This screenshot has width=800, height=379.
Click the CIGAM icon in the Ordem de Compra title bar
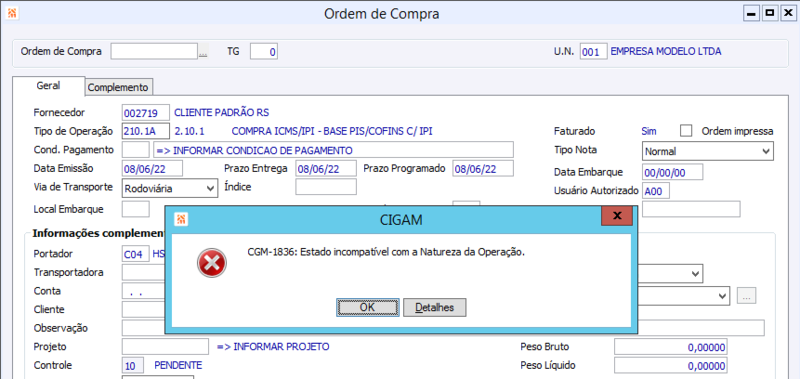coord(12,14)
